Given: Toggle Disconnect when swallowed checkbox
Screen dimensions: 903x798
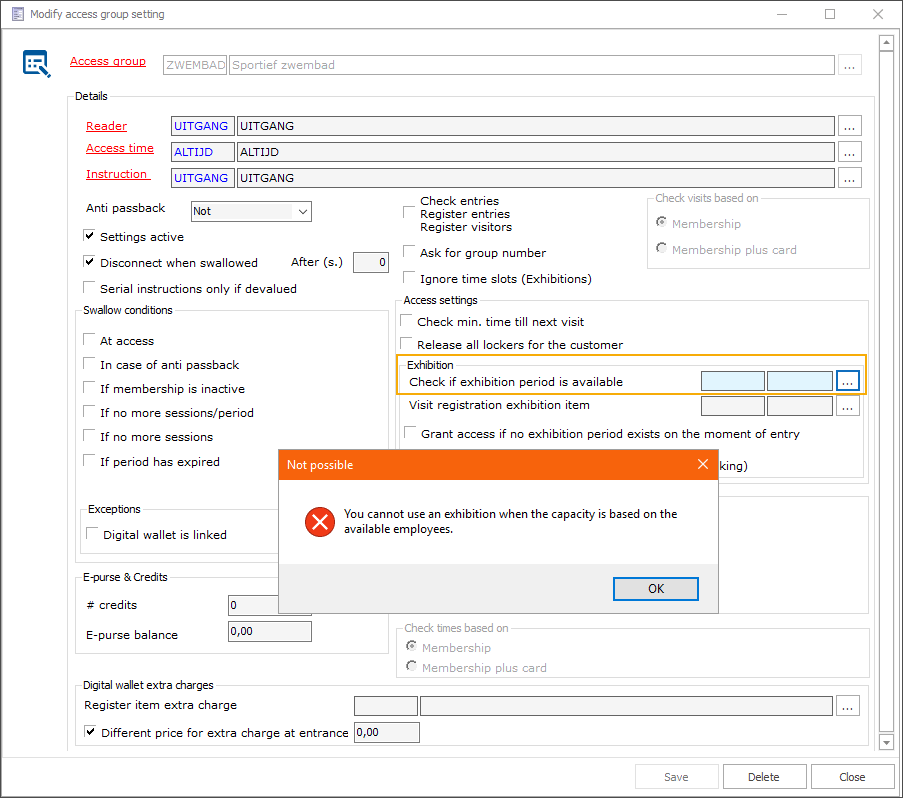Looking at the screenshot, I should 90,263.
